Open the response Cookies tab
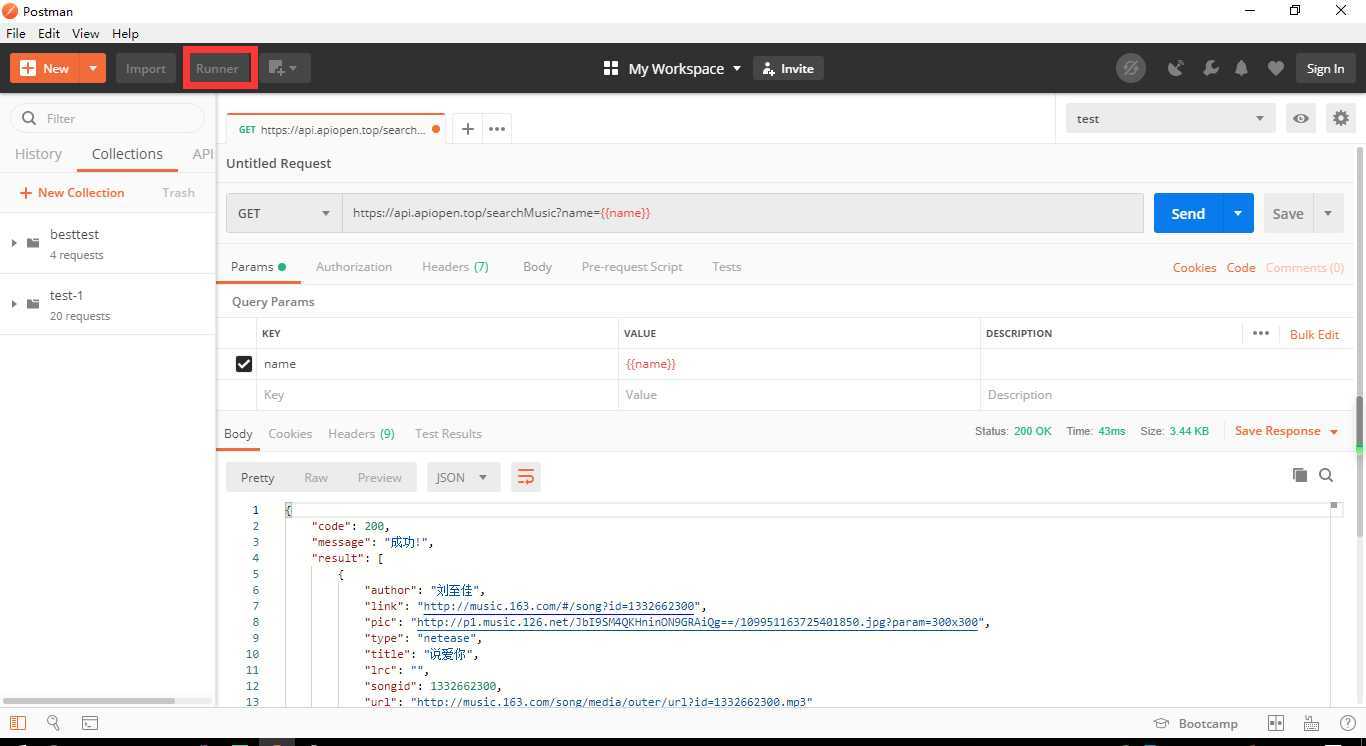This screenshot has width=1366, height=746. 290,433
